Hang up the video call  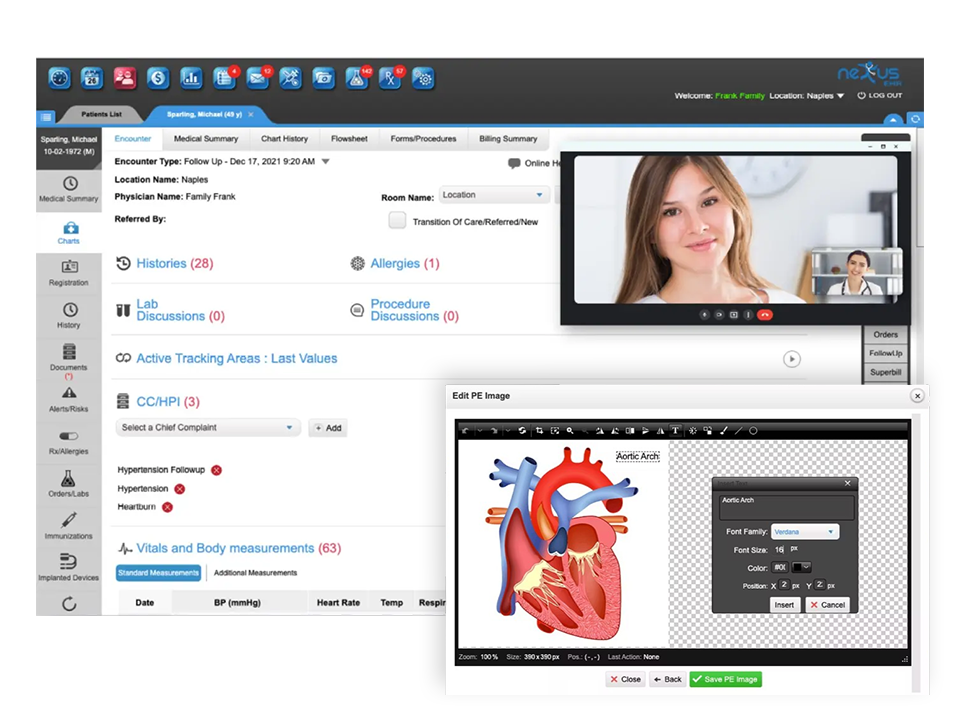765,314
